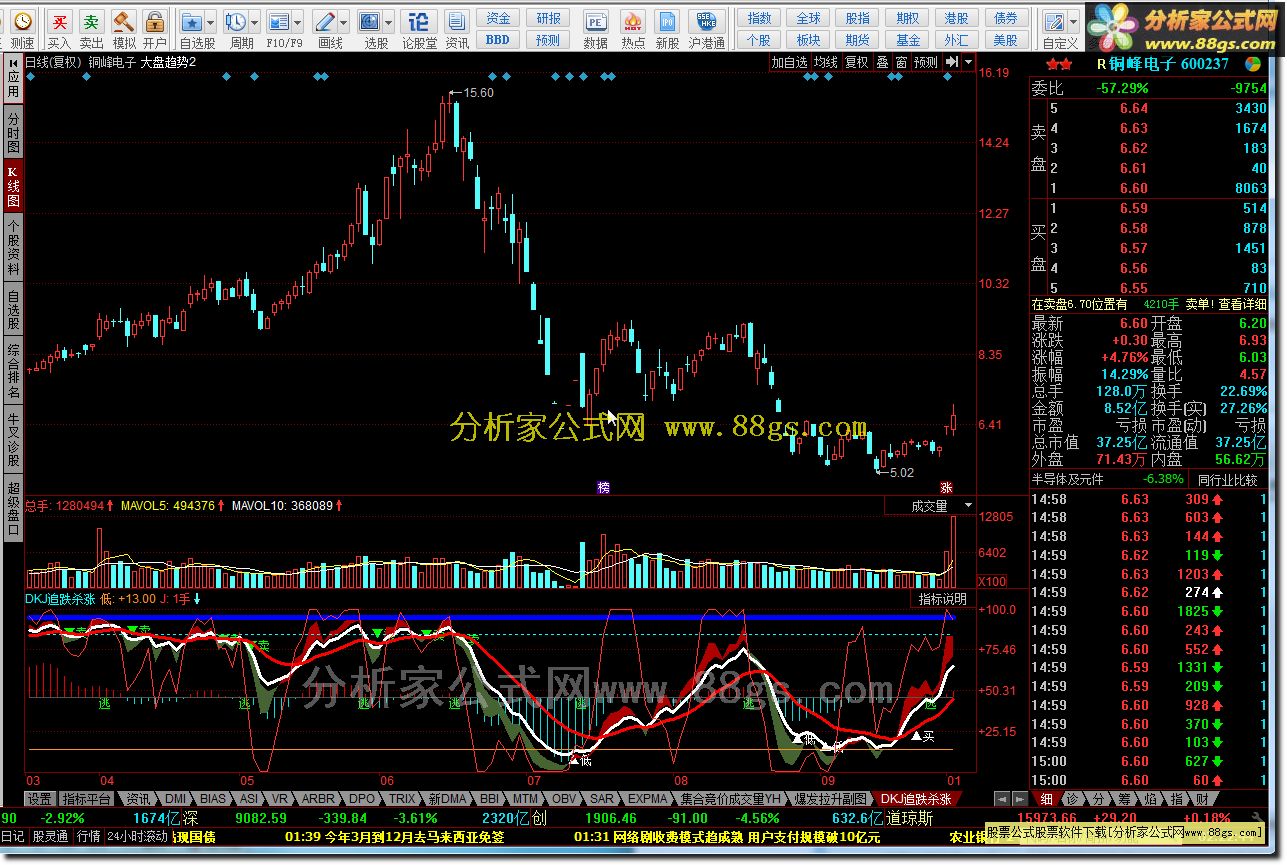Click the 卖出 (sell) toolbar icon

(91, 21)
